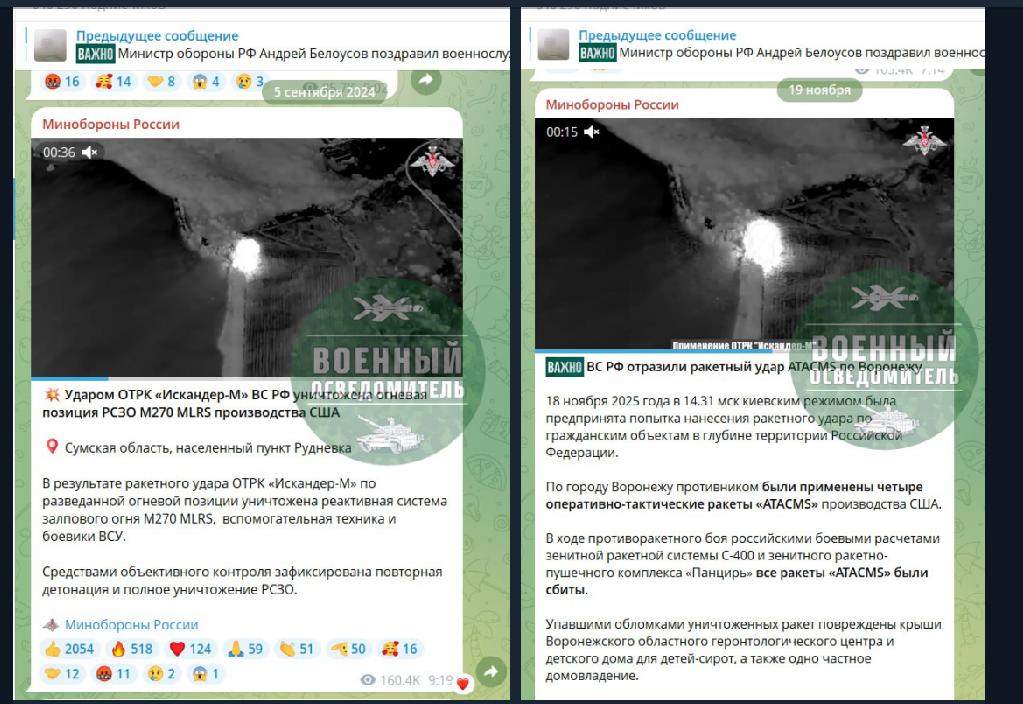Click the 14 hearts-face reaction on the earlier message
This screenshot has width=1023, height=704.
click(x=114, y=82)
